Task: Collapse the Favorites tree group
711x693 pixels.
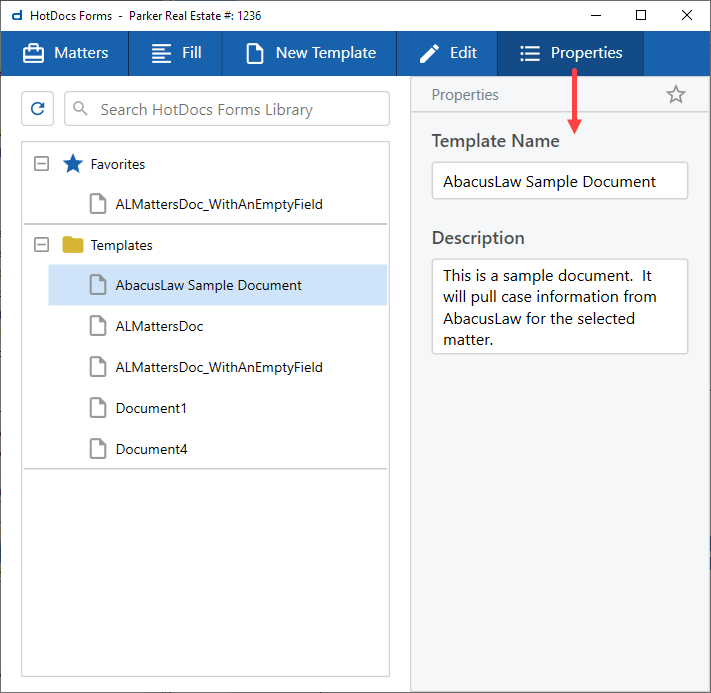Action: (x=41, y=163)
